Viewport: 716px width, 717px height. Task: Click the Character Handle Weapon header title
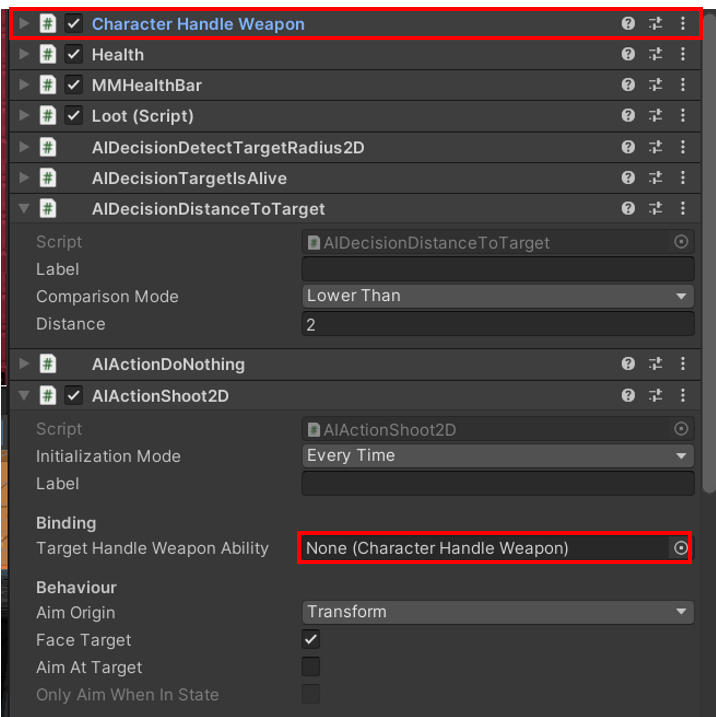198,24
